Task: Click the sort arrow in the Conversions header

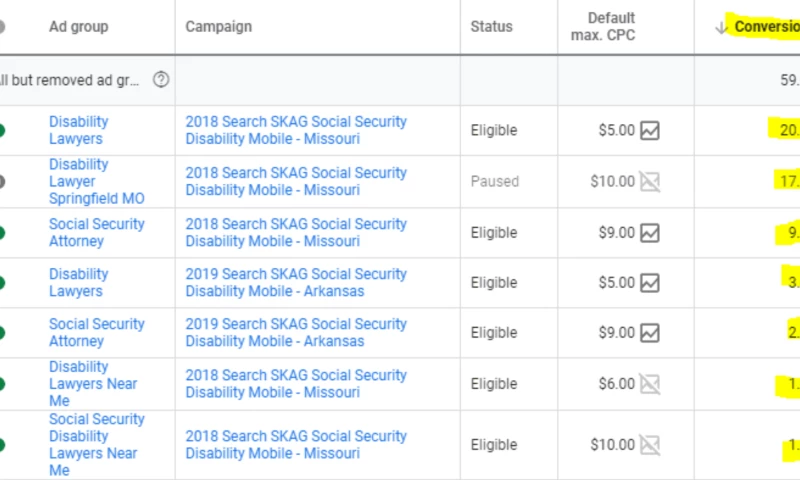Action: (721, 28)
